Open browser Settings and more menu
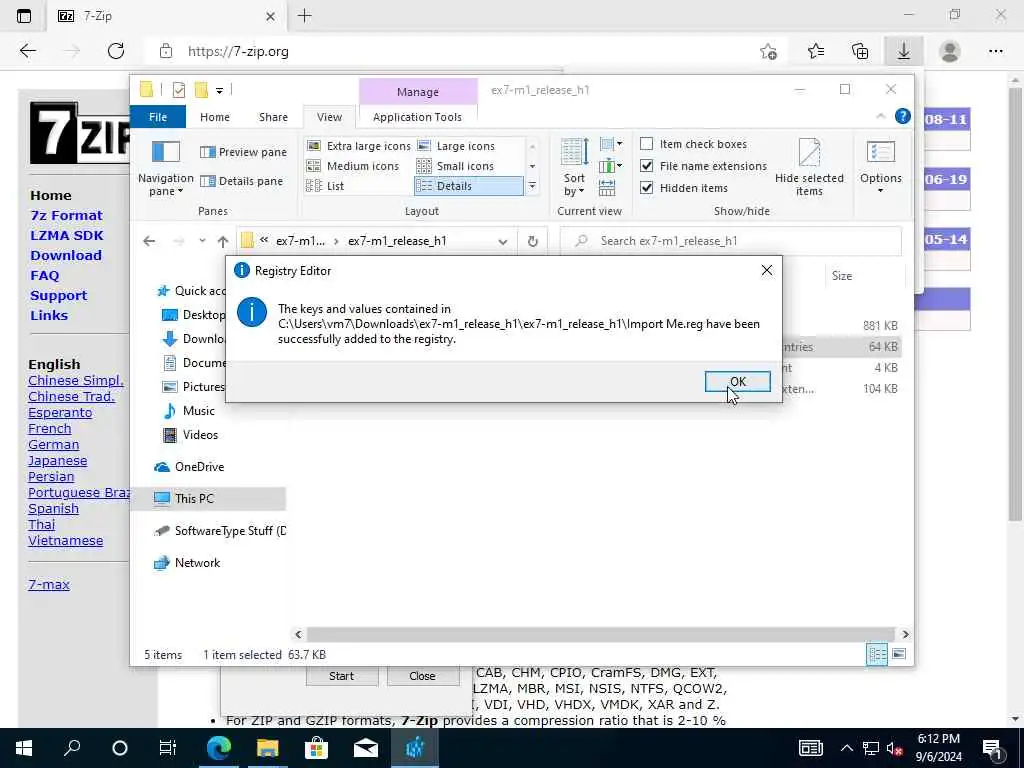Viewport: 1024px width, 768px height. pyautogui.click(x=995, y=51)
